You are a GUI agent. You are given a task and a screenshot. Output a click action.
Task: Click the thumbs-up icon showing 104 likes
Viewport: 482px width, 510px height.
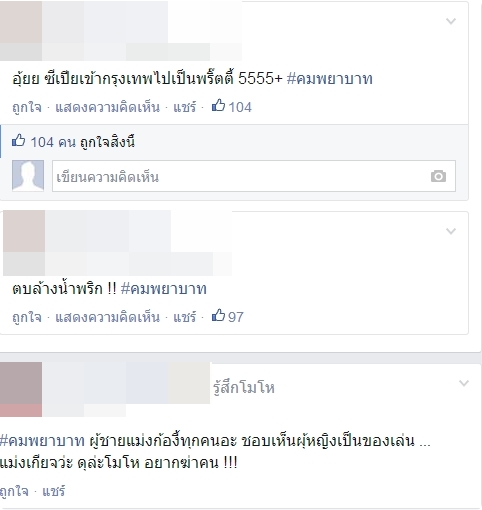coord(218,106)
